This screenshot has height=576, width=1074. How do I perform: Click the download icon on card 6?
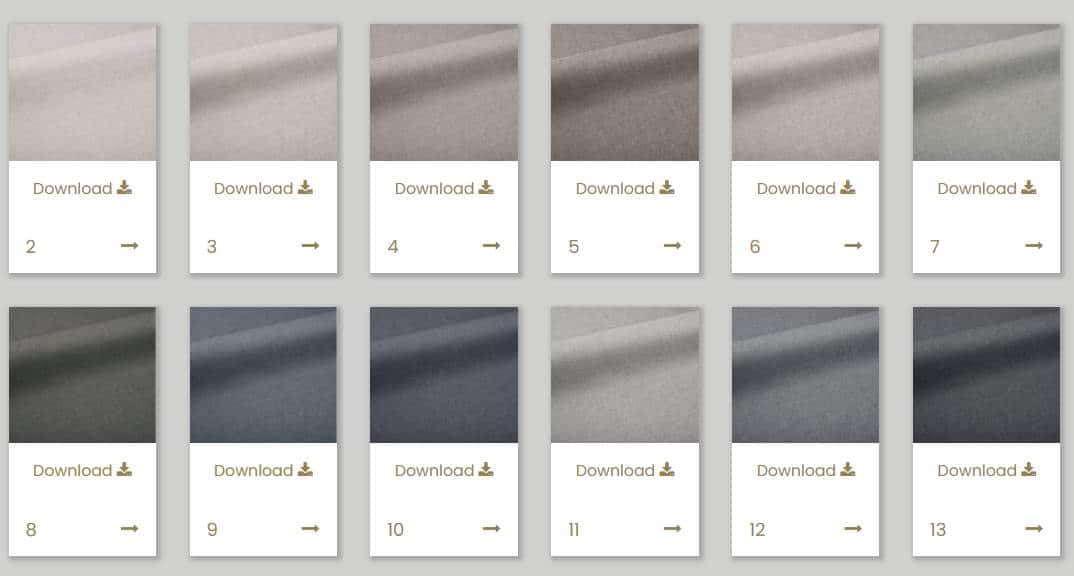(x=847, y=187)
